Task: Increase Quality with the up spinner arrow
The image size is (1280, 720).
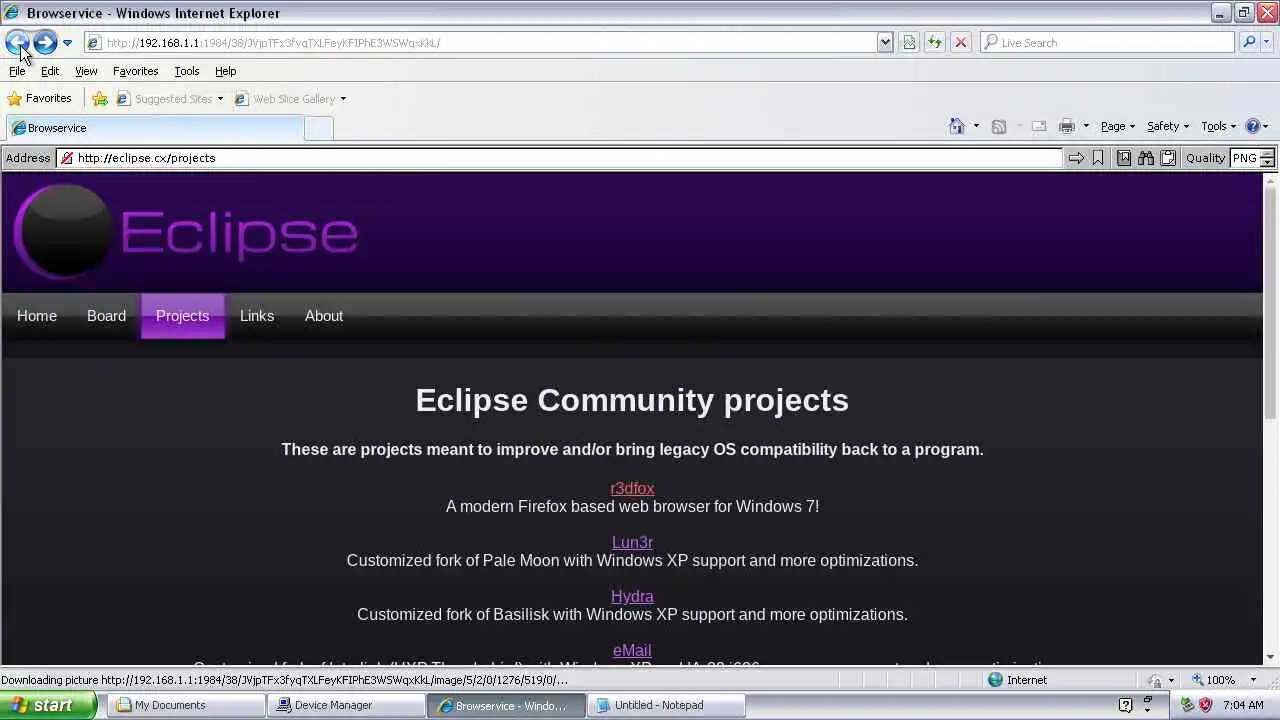Action: tap(1267, 154)
